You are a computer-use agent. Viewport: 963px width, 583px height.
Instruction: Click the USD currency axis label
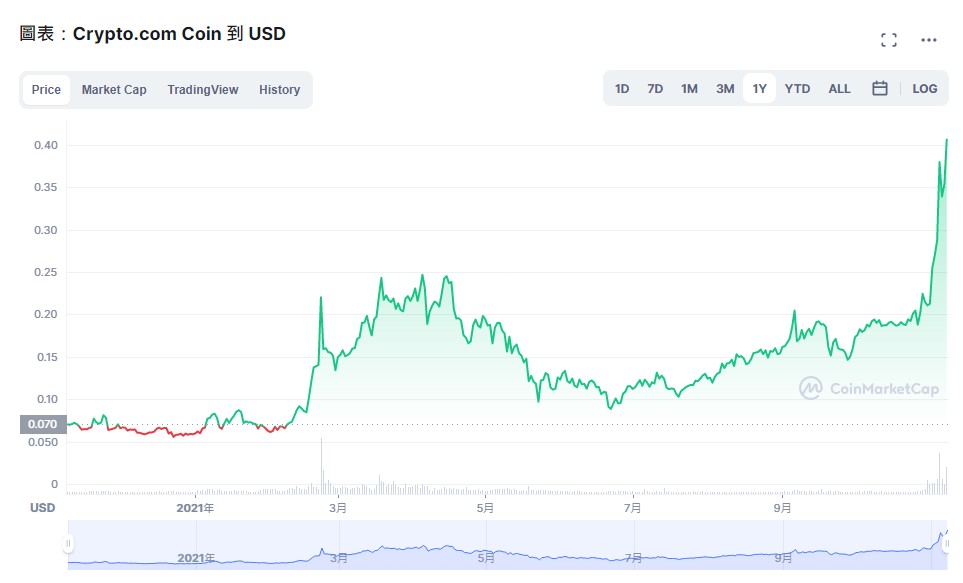[42, 508]
